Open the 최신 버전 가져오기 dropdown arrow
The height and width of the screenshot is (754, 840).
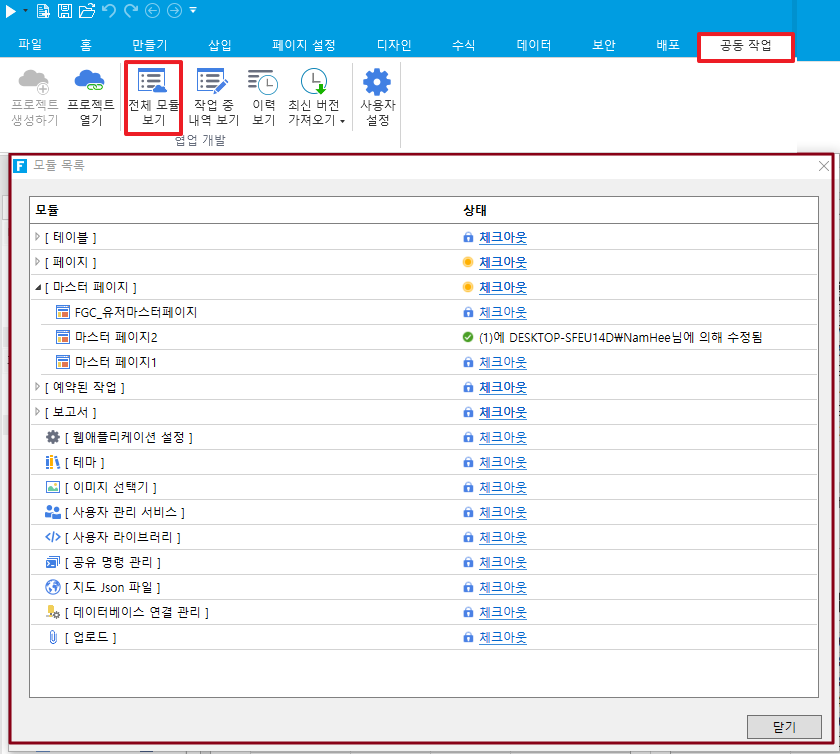pos(343,122)
